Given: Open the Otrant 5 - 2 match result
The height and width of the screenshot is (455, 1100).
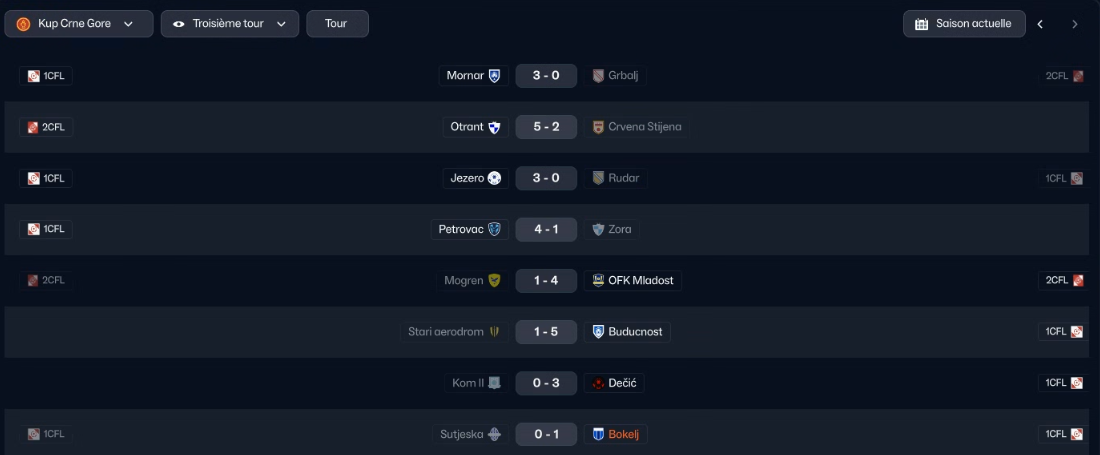Looking at the screenshot, I should point(546,127).
